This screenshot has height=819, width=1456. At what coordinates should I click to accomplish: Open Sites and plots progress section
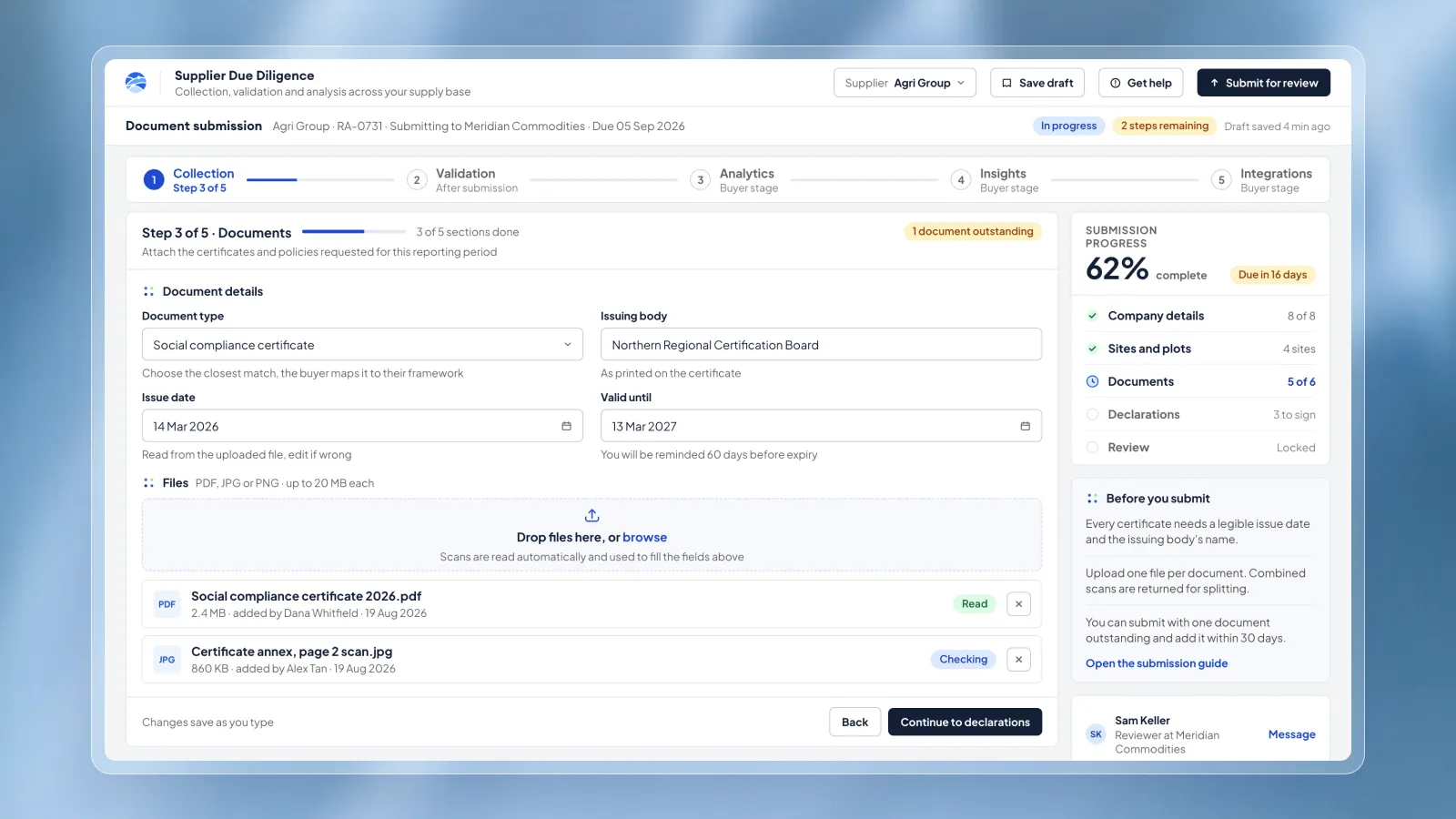click(x=1200, y=349)
